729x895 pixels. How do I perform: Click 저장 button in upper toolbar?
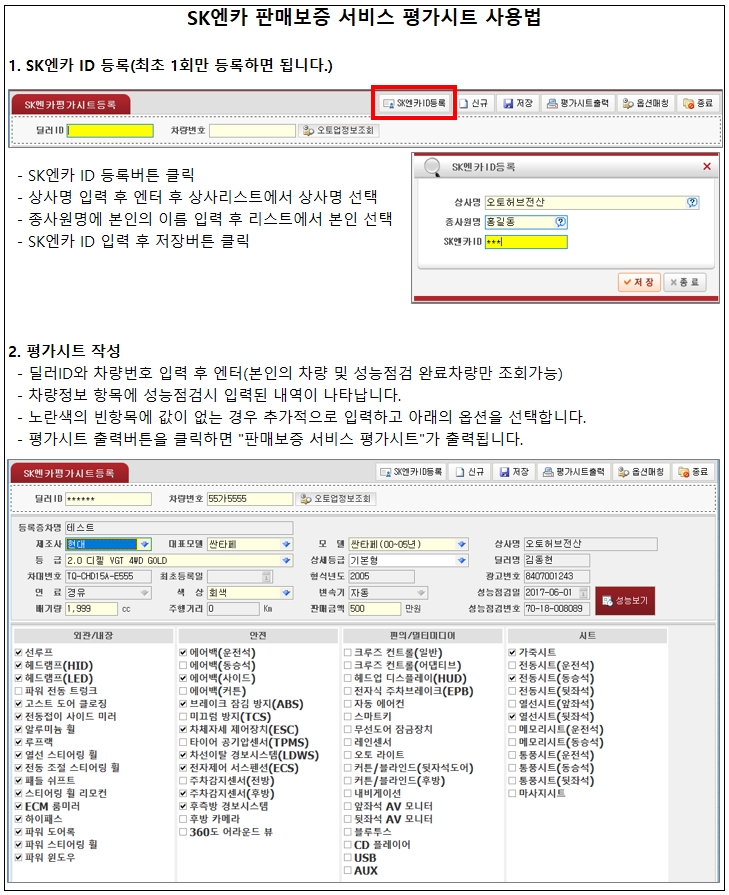coord(518,103)
